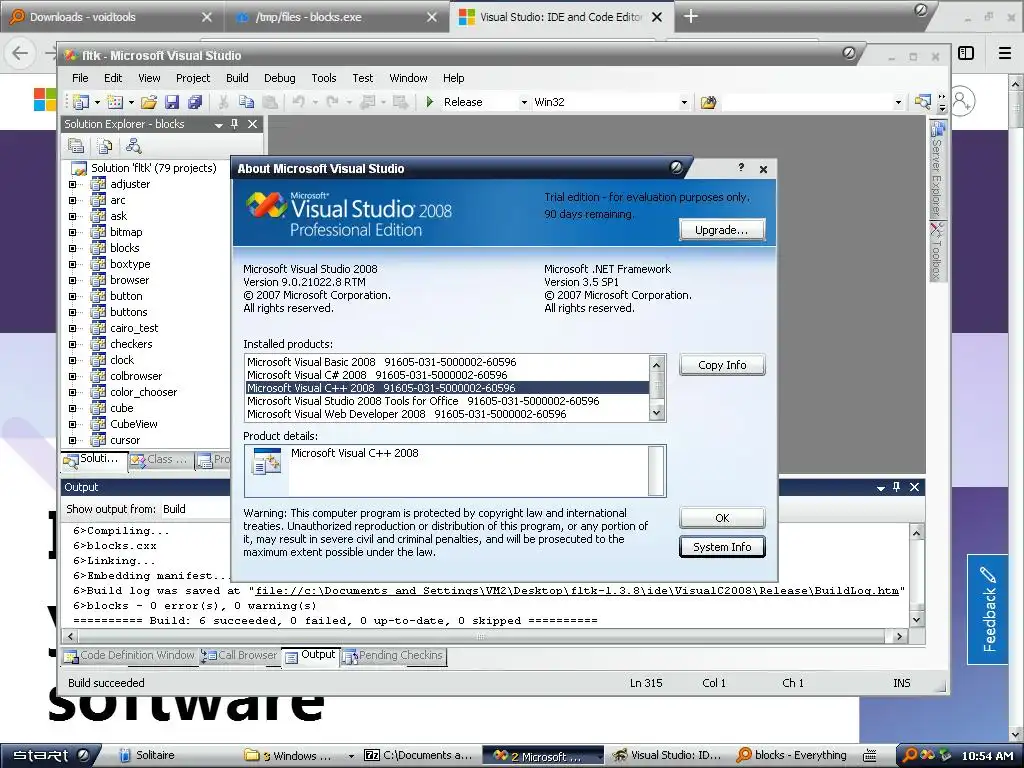Click the Open File folder icon
The width and height of the screenshot is (1024, 768).
[x=149, y=102]
